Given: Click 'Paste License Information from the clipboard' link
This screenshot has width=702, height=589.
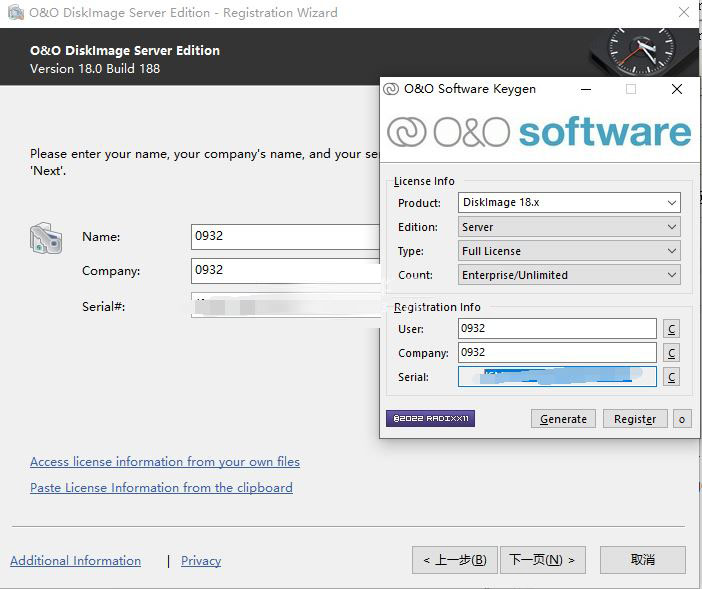Looking at the screenshot, I should [x=161, y=487].
